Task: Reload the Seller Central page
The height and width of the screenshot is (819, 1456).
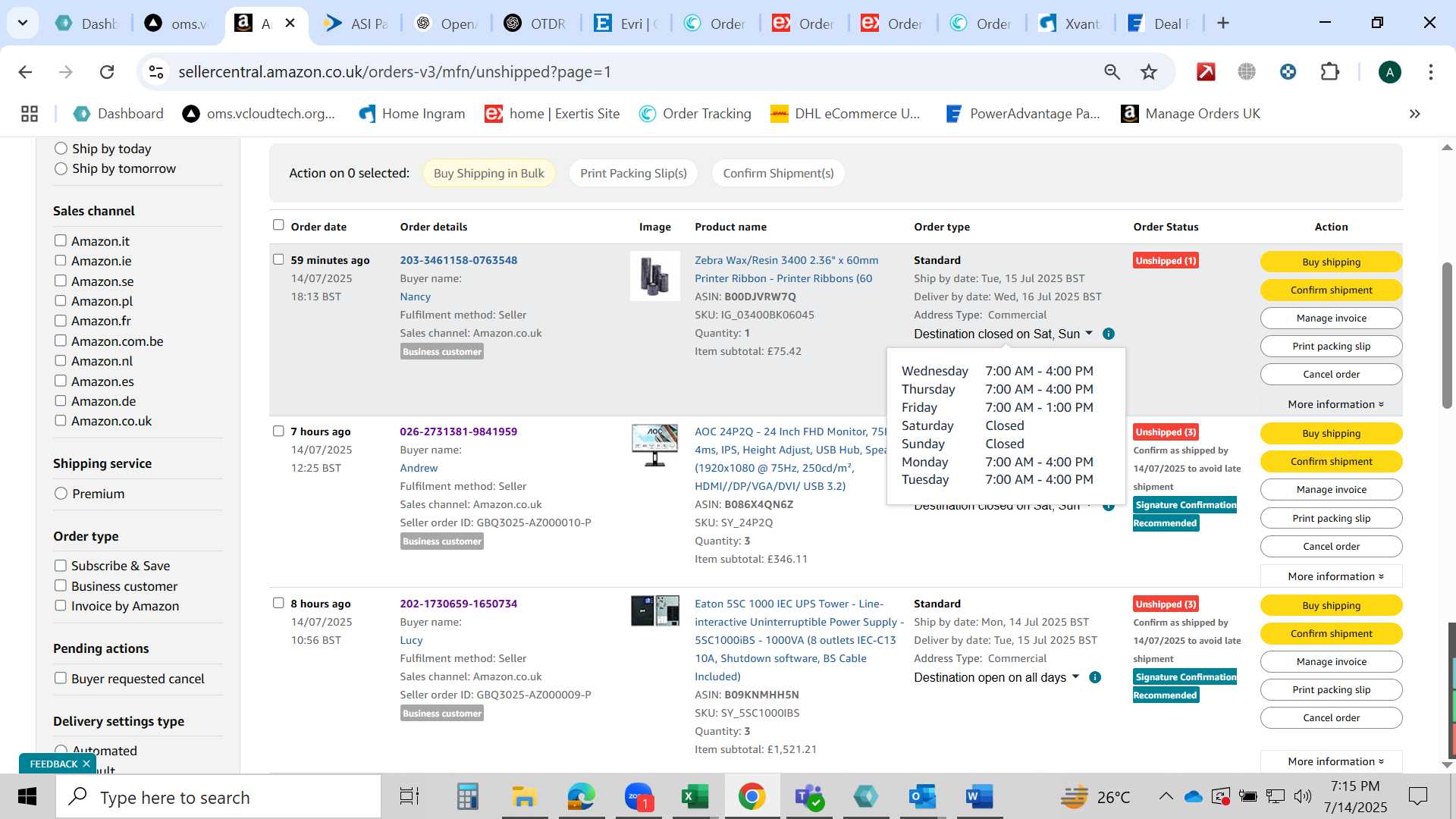Action: 107,72
